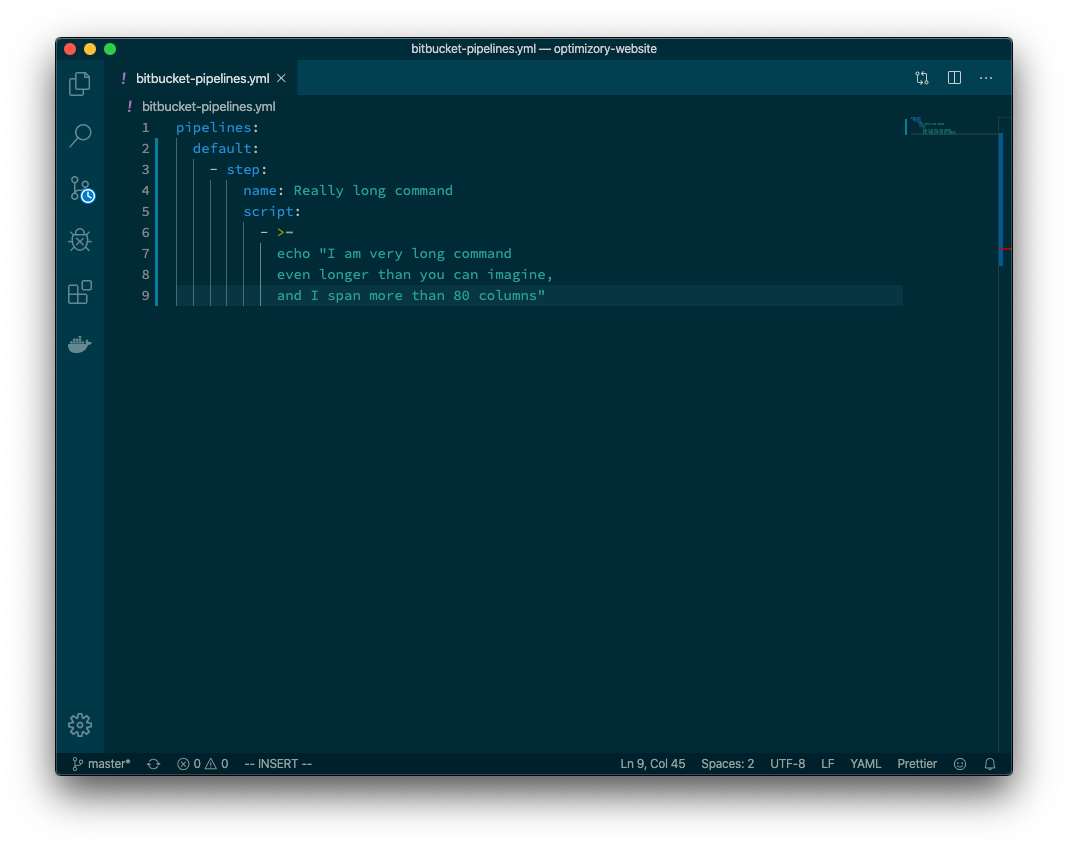Send feedback via the smiley icon

pyautogui.click(x=959, y=763)
